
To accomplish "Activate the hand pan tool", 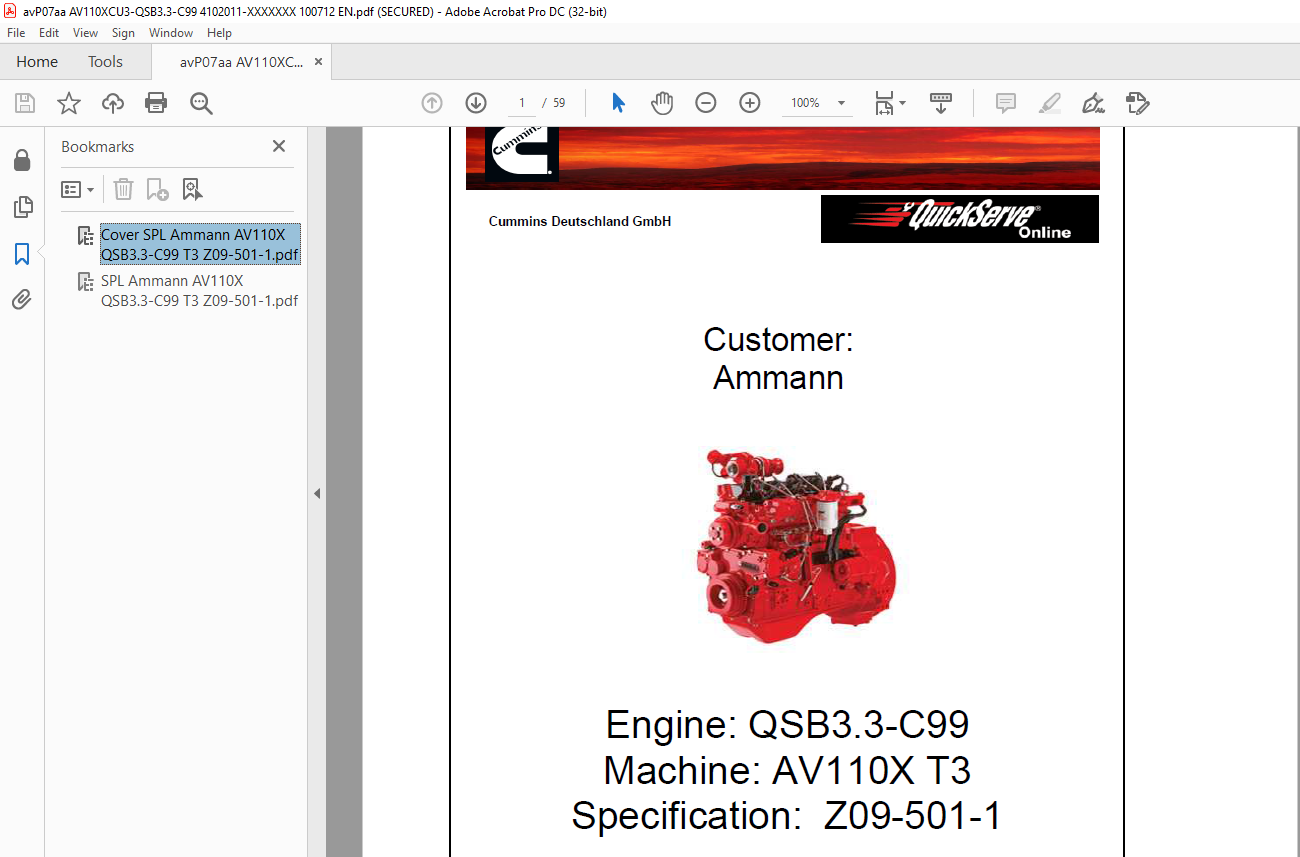I will point(662,103).
